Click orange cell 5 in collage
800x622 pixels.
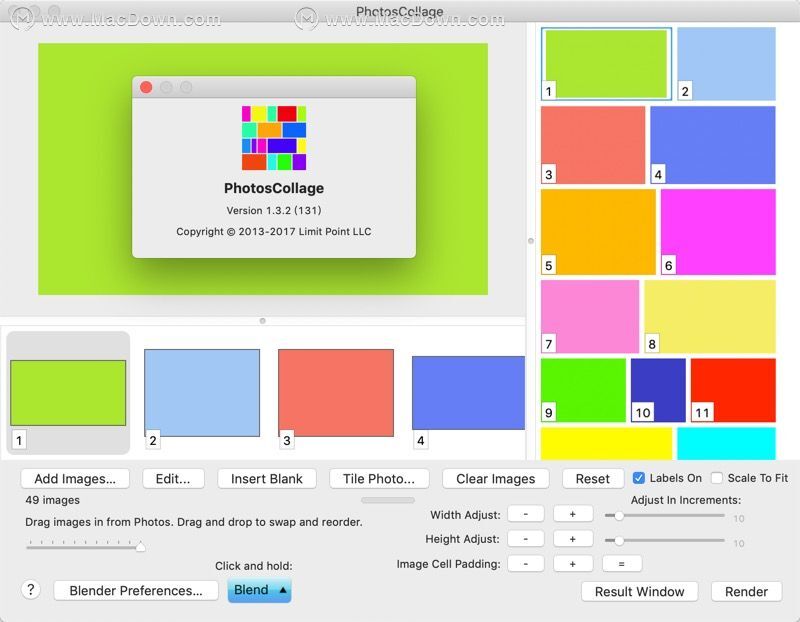point(598,232)
